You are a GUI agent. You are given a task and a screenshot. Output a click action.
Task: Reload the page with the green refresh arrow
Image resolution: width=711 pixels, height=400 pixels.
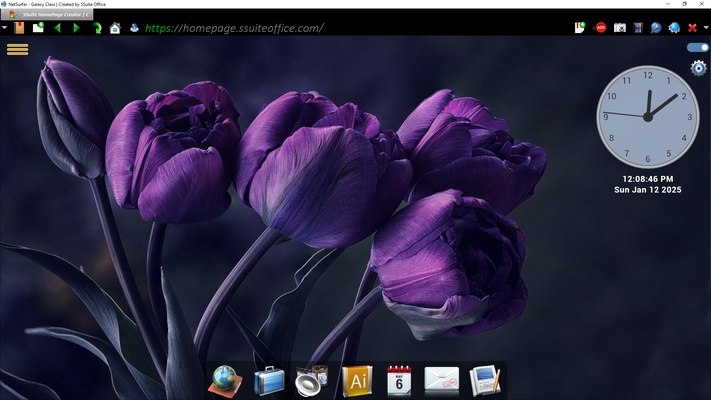97,28
